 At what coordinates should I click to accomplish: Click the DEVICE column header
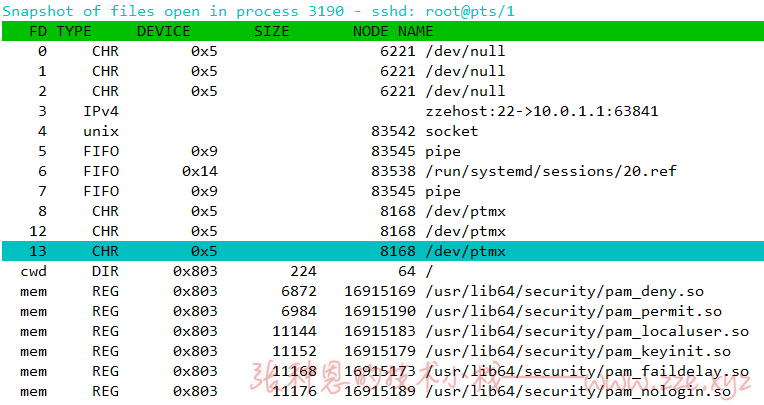coord(163,31)
